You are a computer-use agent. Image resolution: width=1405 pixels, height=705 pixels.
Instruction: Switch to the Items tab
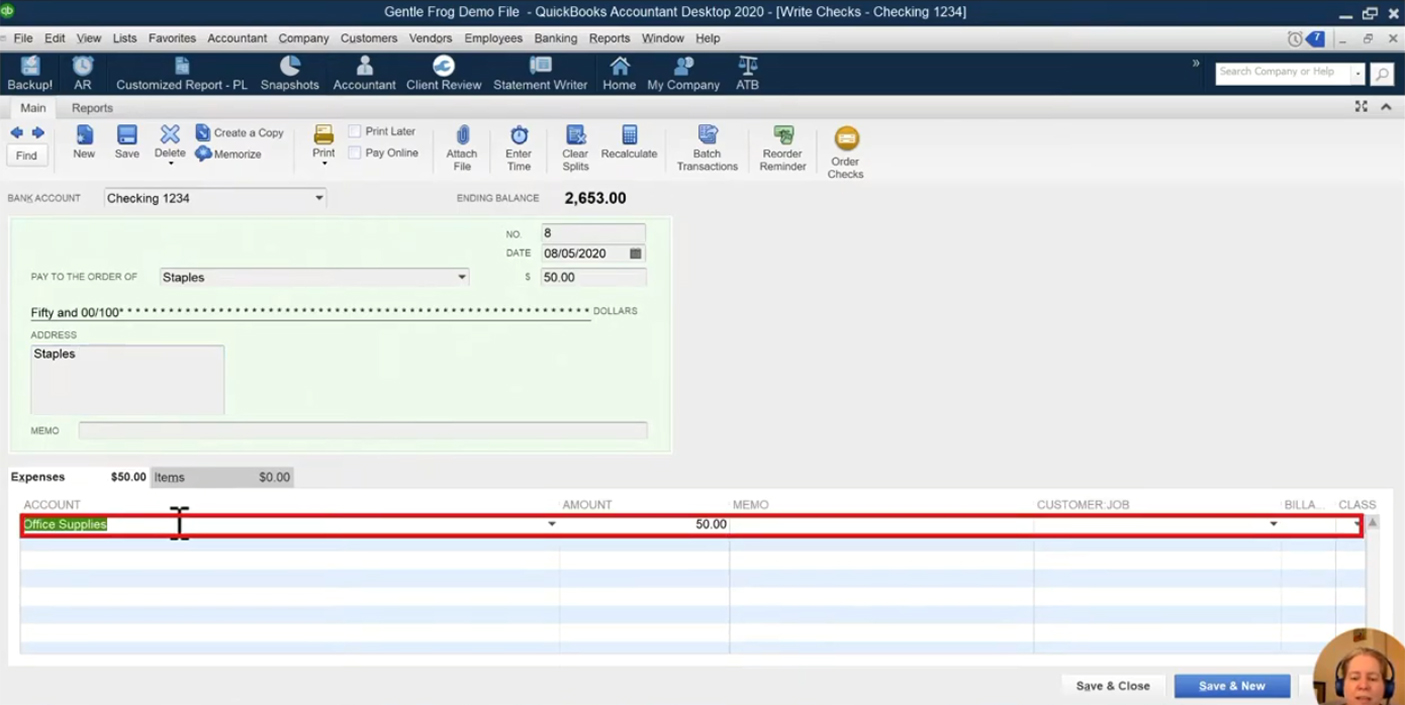point(222,477)
